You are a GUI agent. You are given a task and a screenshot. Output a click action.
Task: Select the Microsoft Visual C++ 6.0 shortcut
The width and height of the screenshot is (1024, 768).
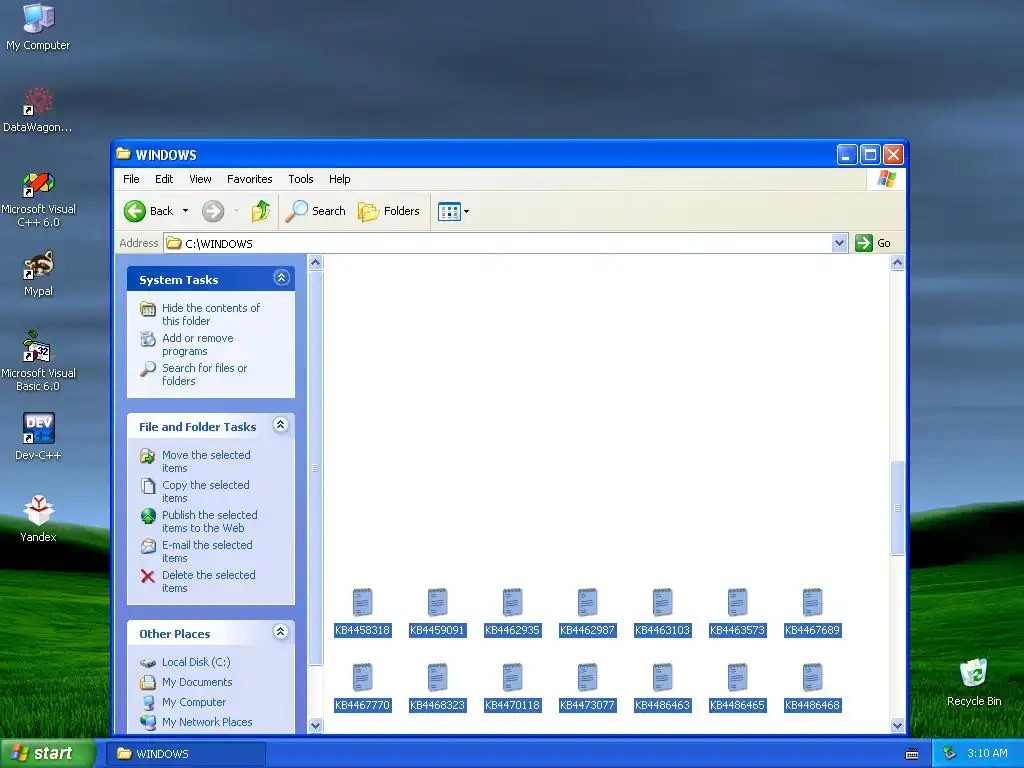(38, 199)
